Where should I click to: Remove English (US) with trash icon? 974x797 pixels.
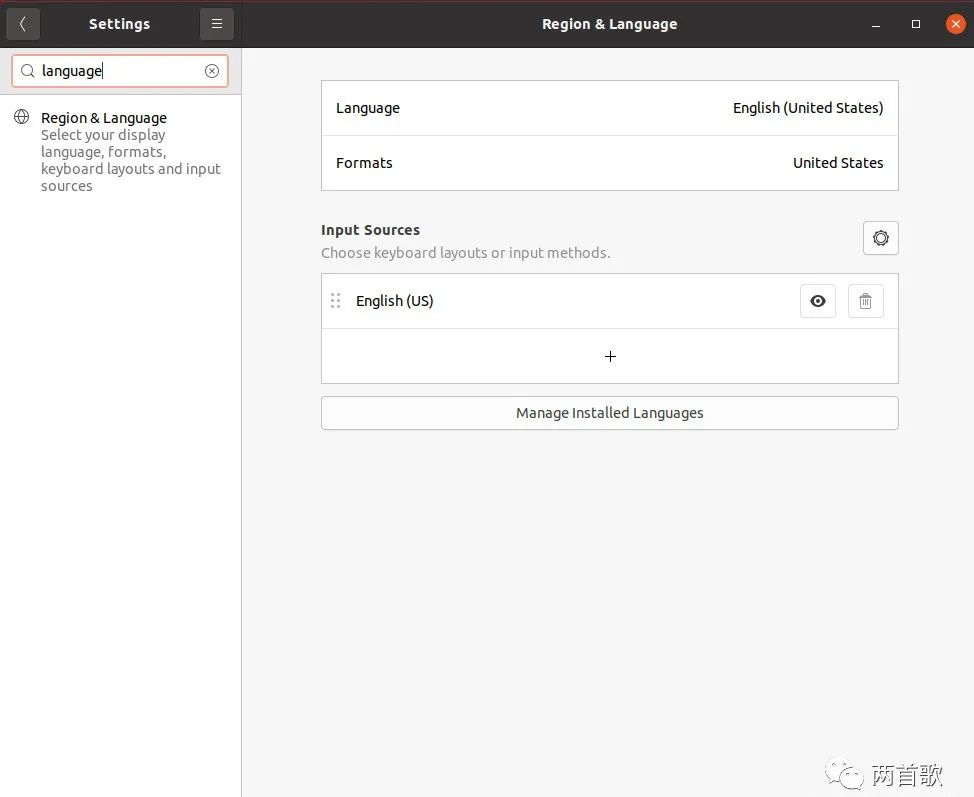pos(865,301)
